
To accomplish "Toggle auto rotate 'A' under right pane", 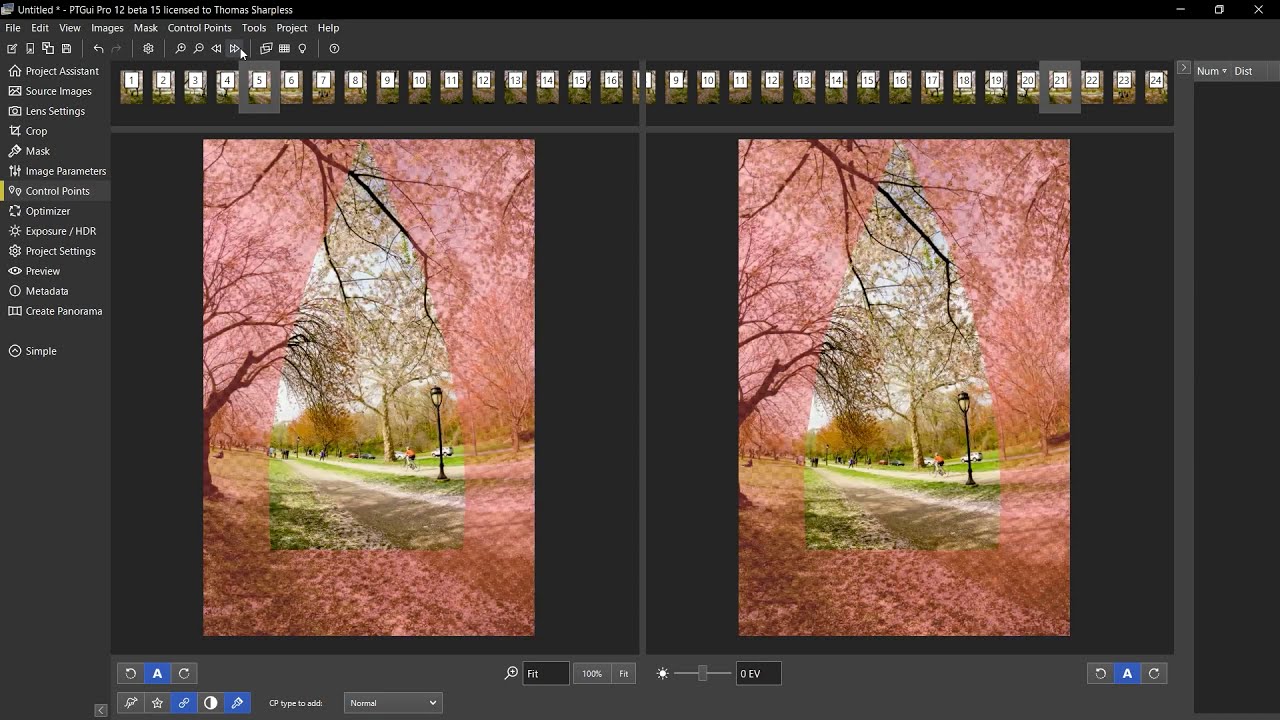I will pos(1127,673).
